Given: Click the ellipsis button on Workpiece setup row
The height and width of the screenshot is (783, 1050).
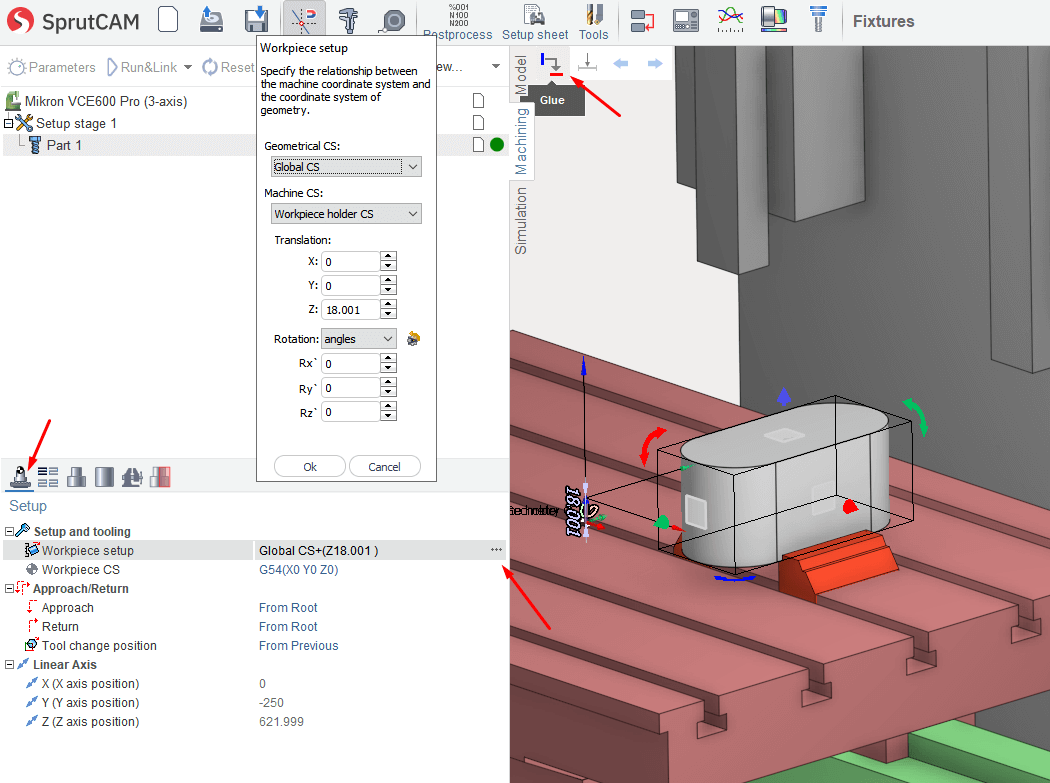Looking at the screenshot, I should tap(496, 550).
